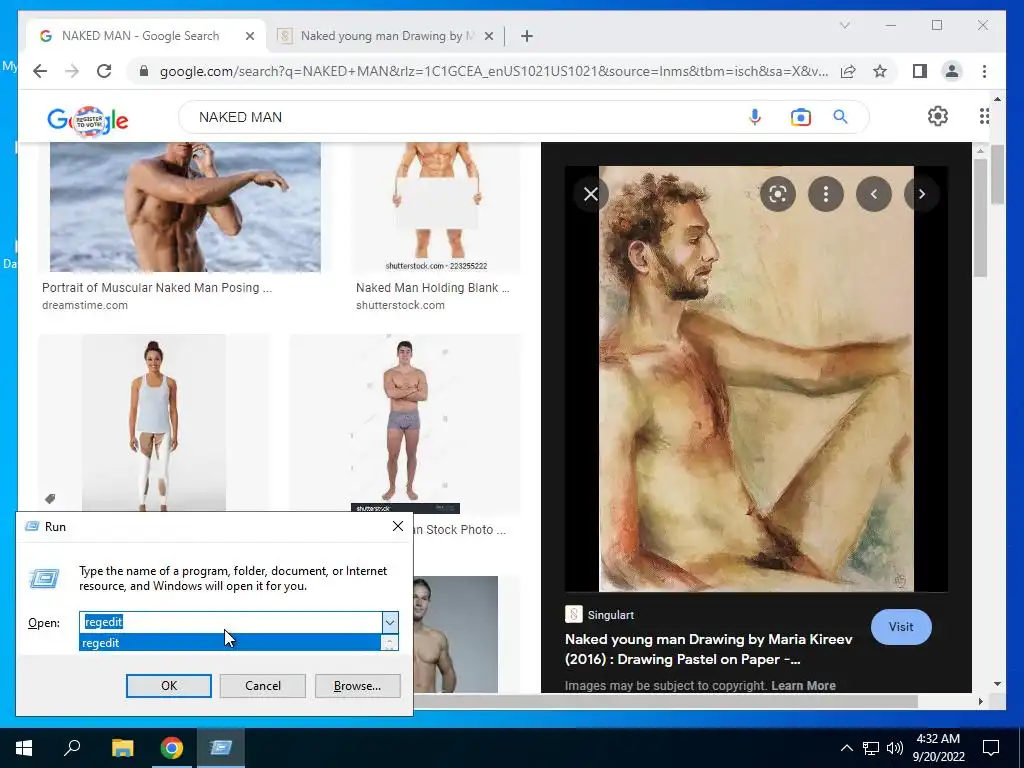Visit the Singulart source page

(901, 627)
